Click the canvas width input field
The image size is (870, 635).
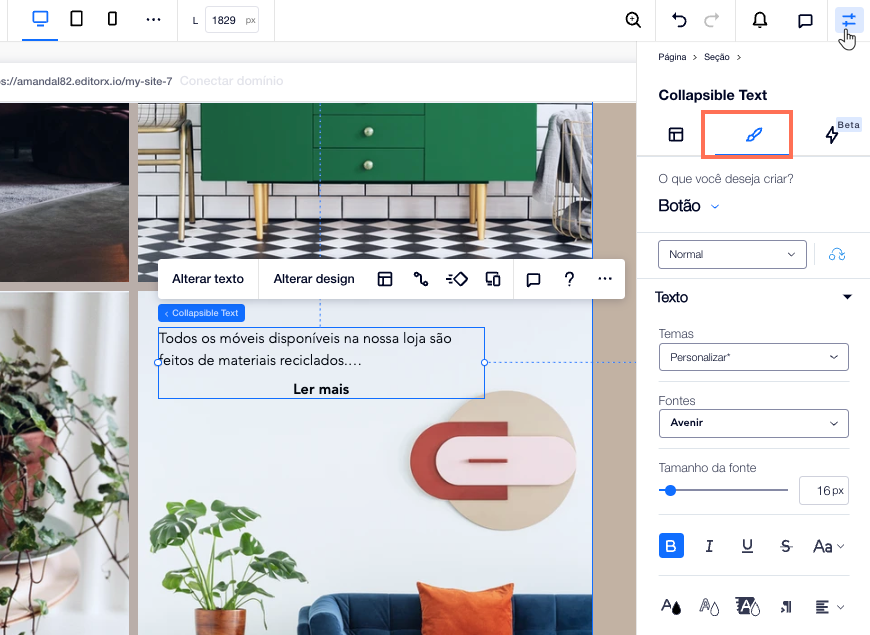tap(231, 20)
